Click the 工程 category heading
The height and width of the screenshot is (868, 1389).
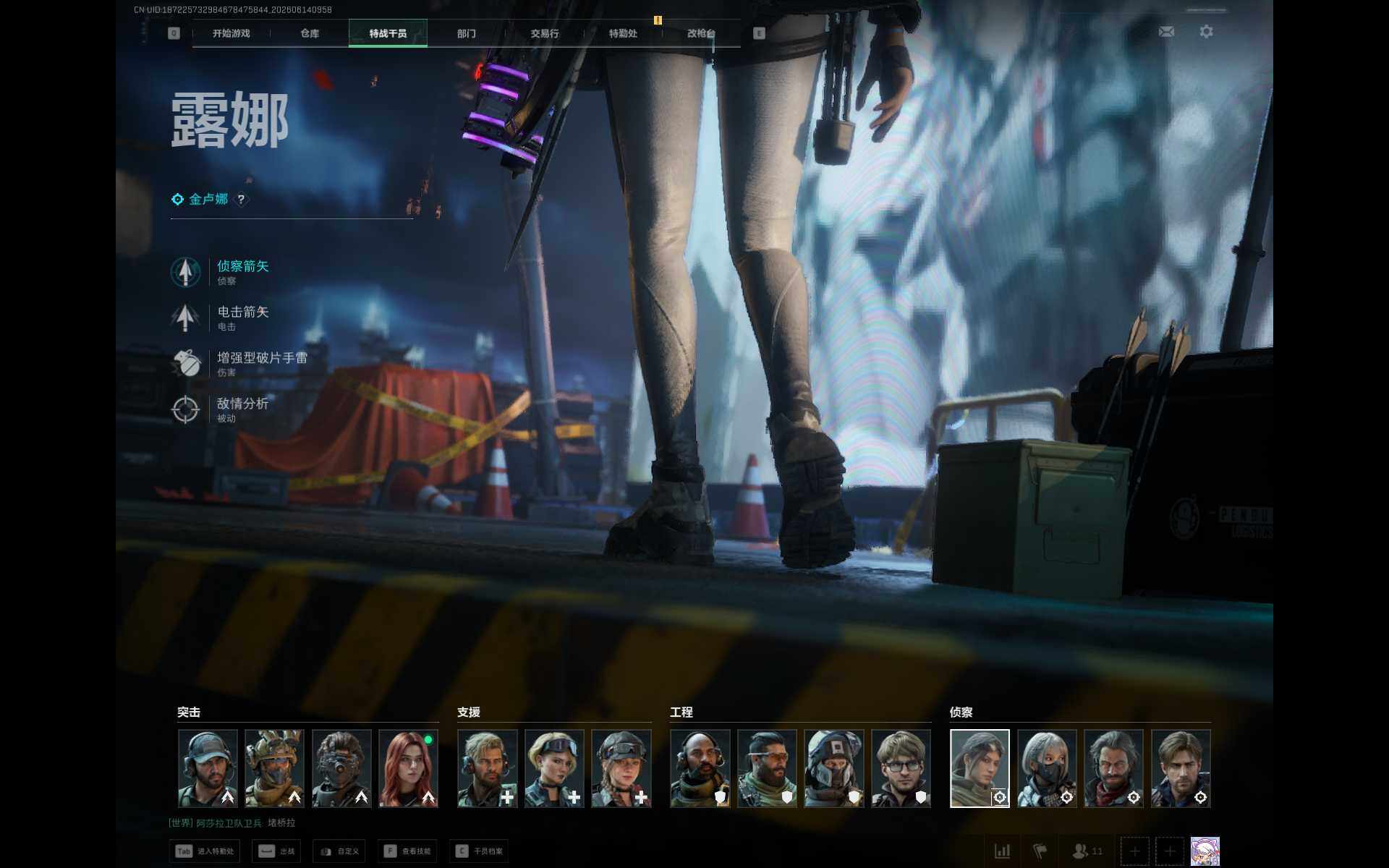681,712
